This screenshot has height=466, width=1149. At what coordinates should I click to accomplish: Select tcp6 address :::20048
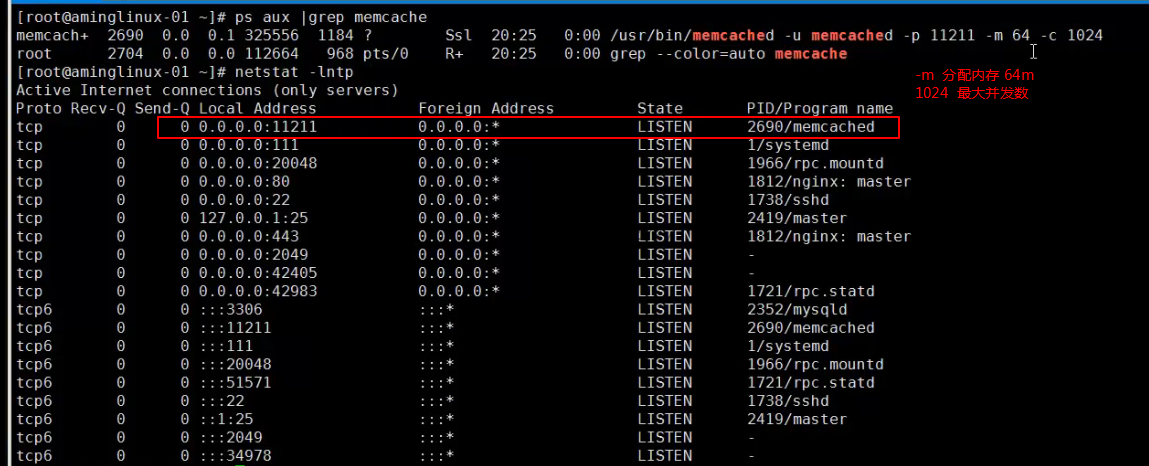pyautogui.click(x=234, y=364)
